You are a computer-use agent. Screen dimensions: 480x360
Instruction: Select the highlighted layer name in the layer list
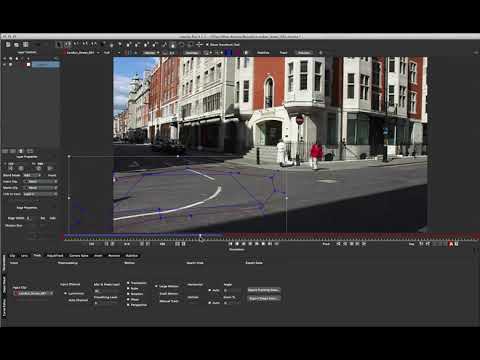45,64
